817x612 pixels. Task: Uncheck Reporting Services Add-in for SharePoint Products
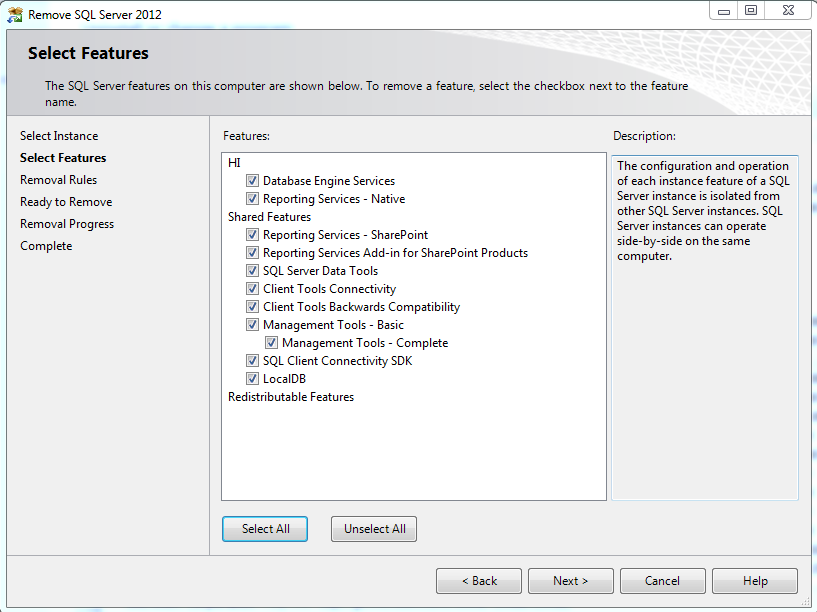pos(252,253)
